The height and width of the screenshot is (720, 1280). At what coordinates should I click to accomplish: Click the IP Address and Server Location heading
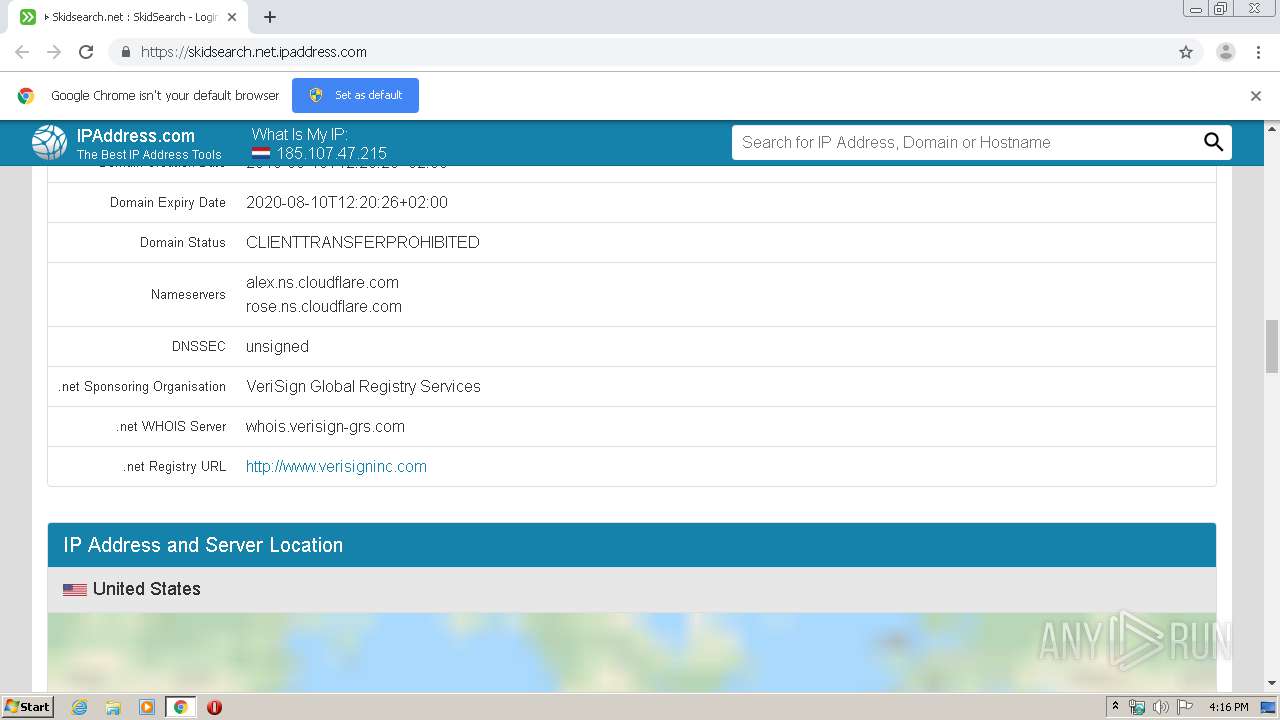tap(203, 545)
